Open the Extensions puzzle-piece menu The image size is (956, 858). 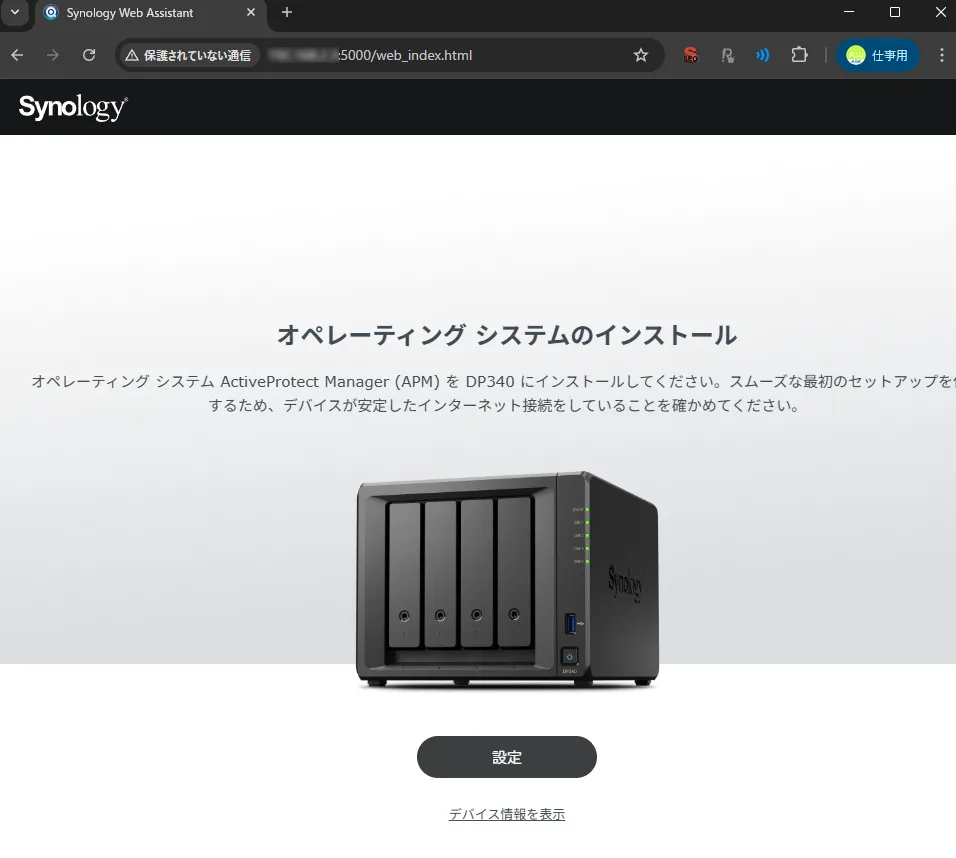click(799, 55)
